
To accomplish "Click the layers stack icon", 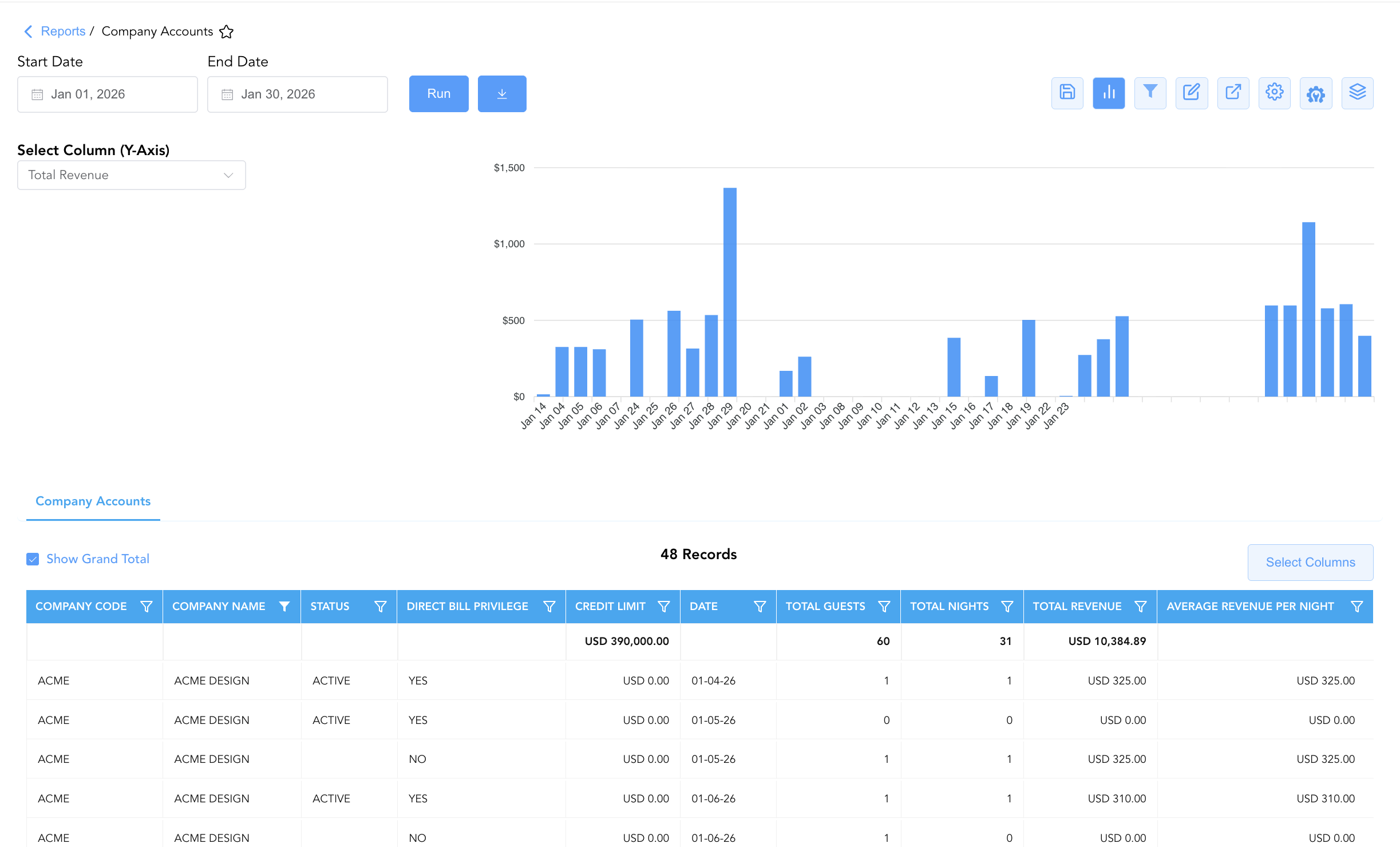I will click(x=1357, y=93).
